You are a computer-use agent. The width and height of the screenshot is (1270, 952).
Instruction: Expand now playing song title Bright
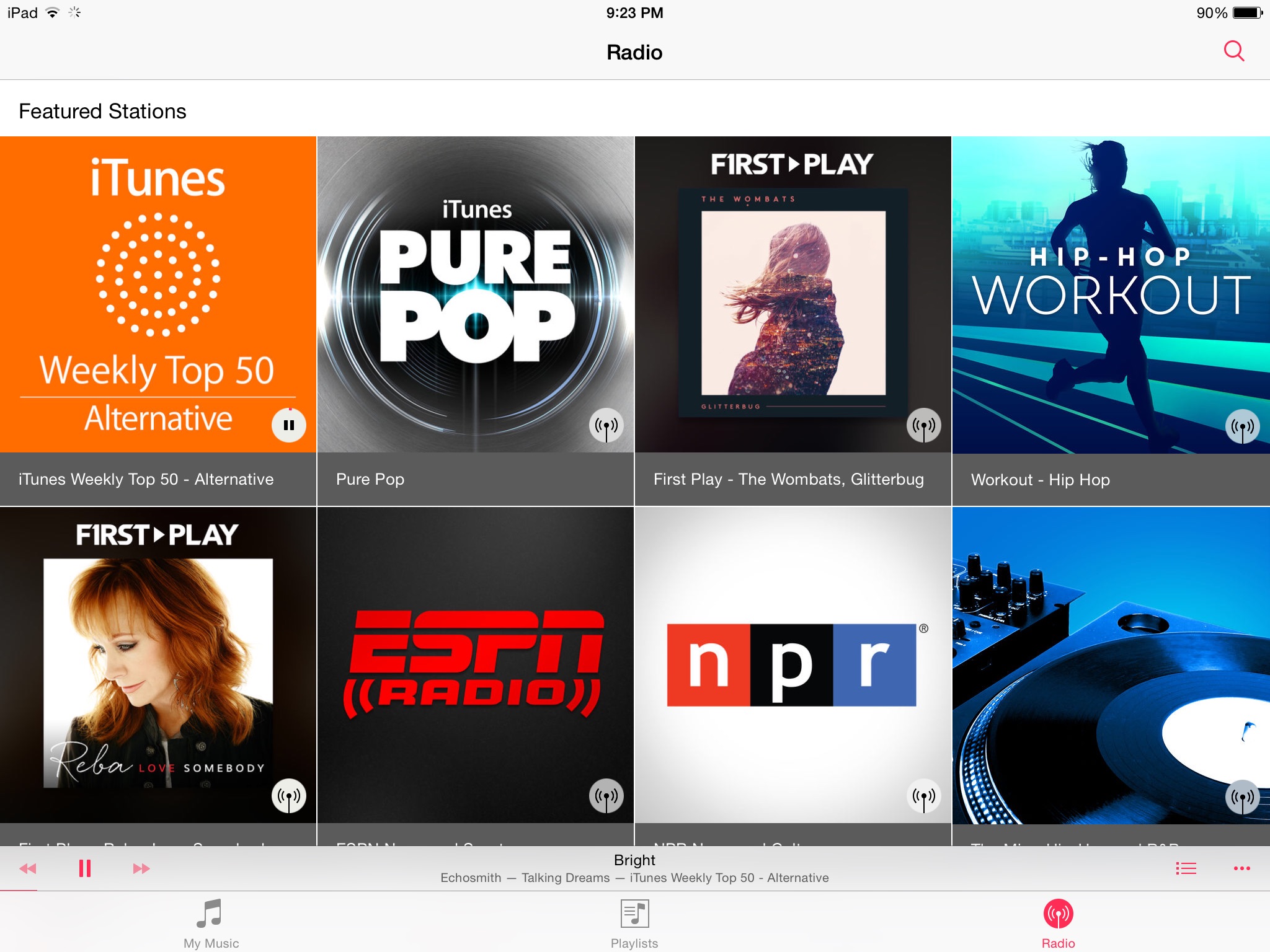tap(634, 860)
